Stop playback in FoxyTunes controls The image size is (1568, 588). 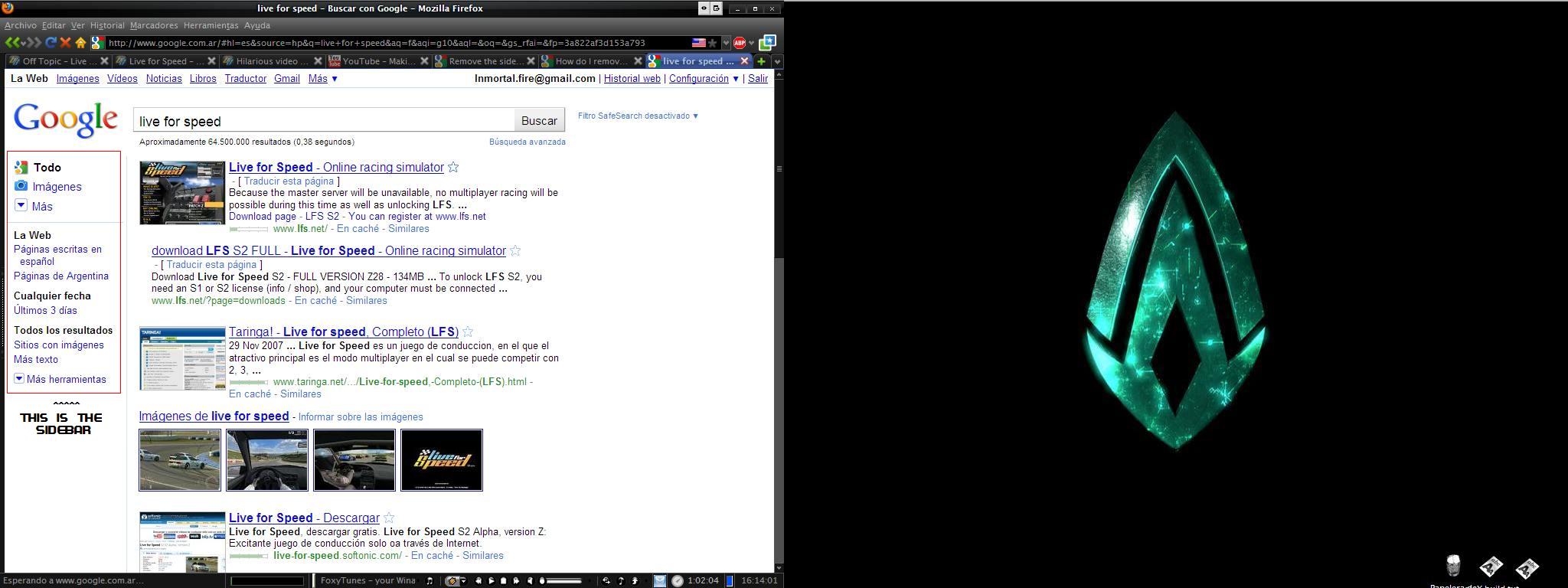[504, 581]
